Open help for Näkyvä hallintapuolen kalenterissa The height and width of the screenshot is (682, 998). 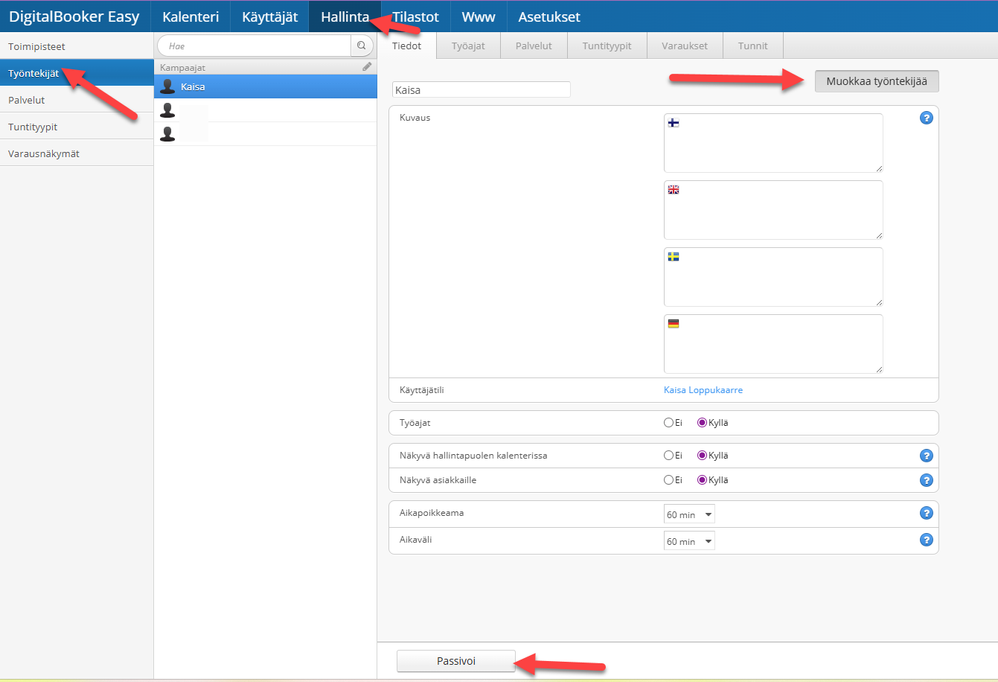(x=926, y=456)
